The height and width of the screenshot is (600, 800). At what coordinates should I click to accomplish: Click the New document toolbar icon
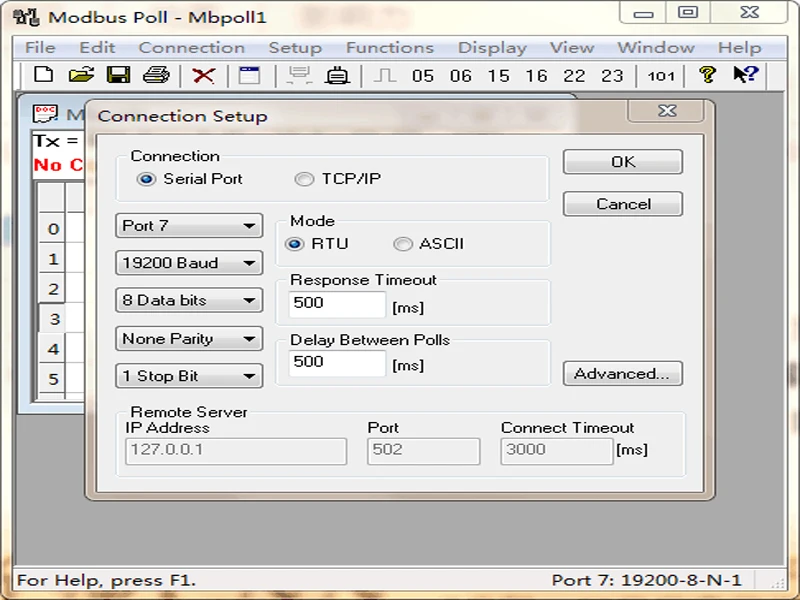[43, 75]
